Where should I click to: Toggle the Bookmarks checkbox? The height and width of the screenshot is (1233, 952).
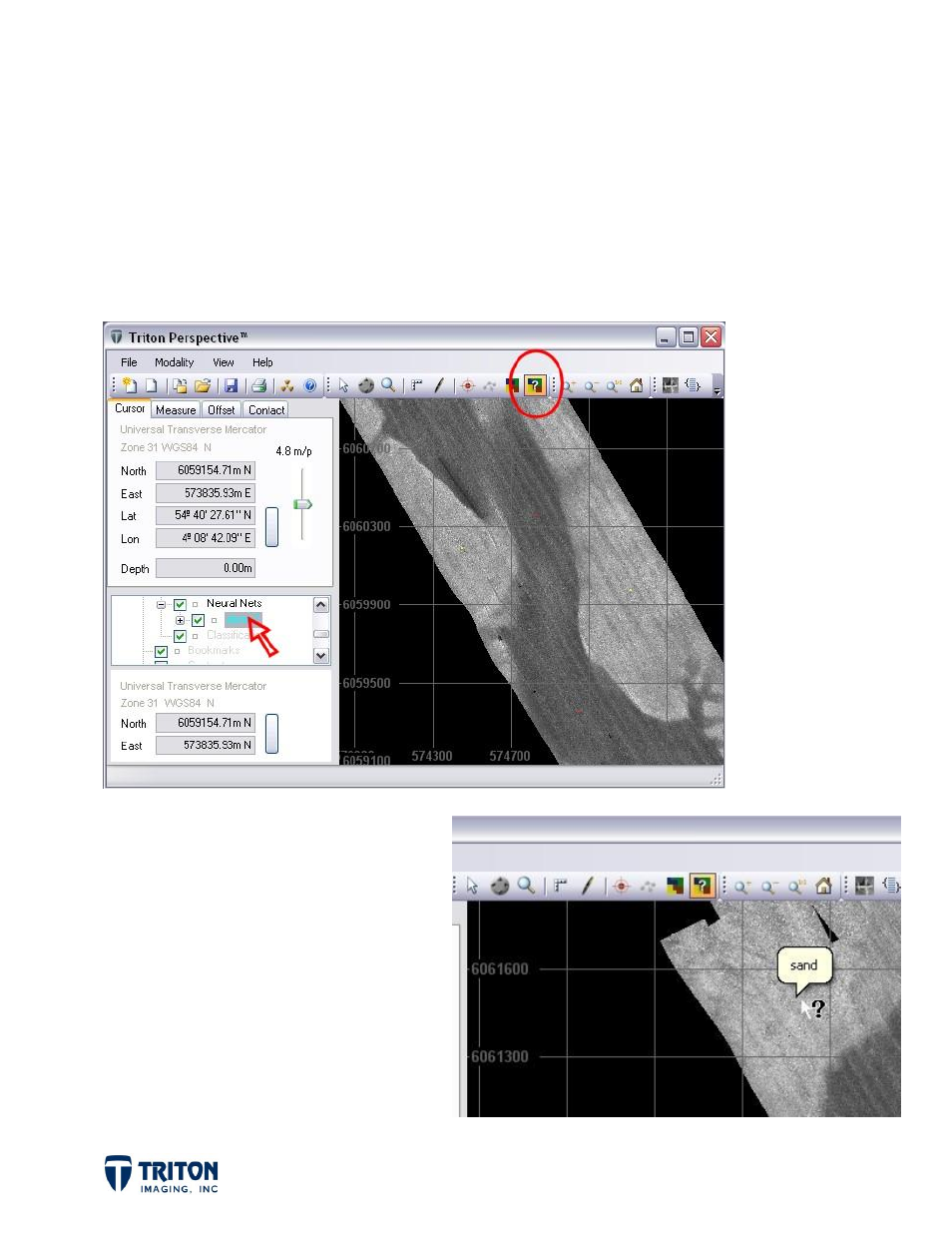click(161, 652)
